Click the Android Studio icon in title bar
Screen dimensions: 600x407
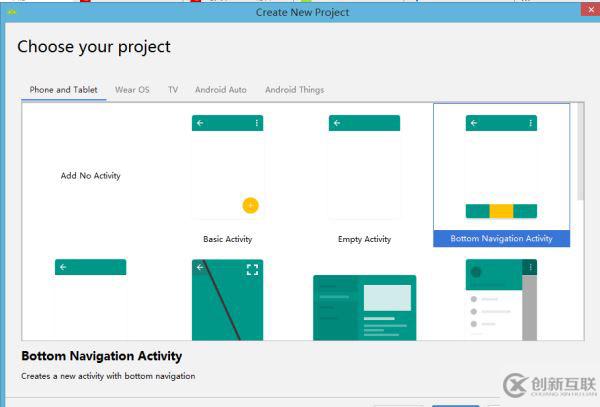coord(12,12)
